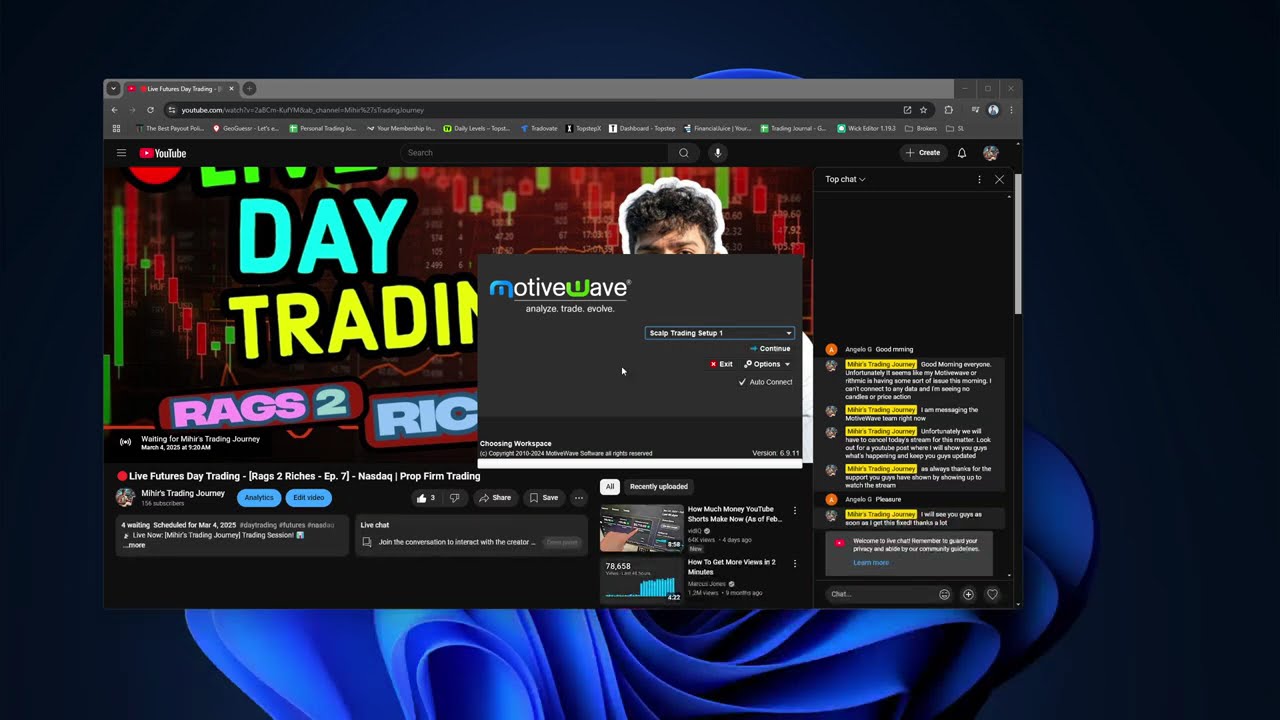Open Mihir's Trading Journey channel avatar
The height and width of the screenshot is (720, 1280).
pyautogui.click(x=125, y=497)
